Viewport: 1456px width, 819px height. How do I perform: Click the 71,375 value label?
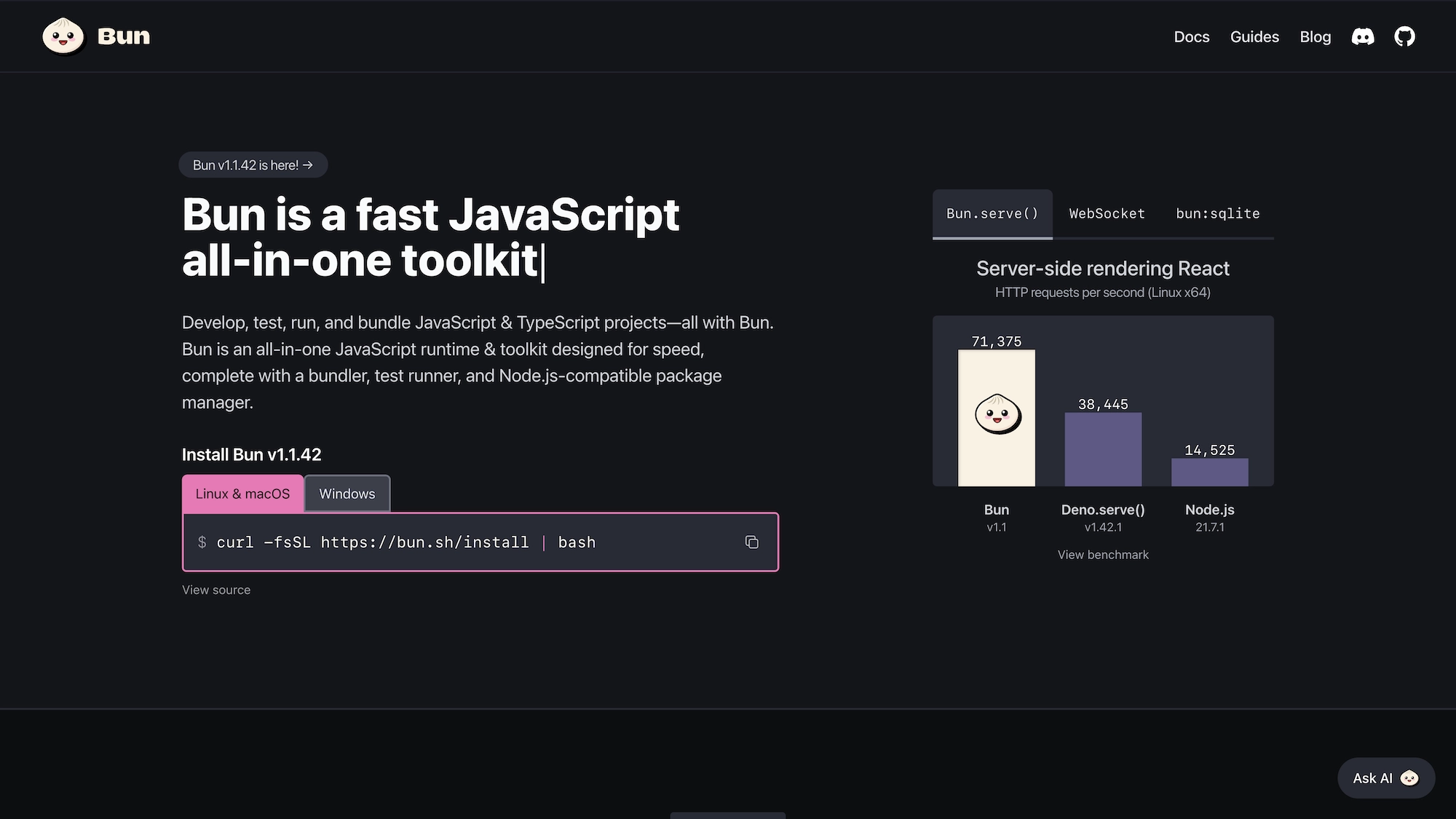point(997,341)
